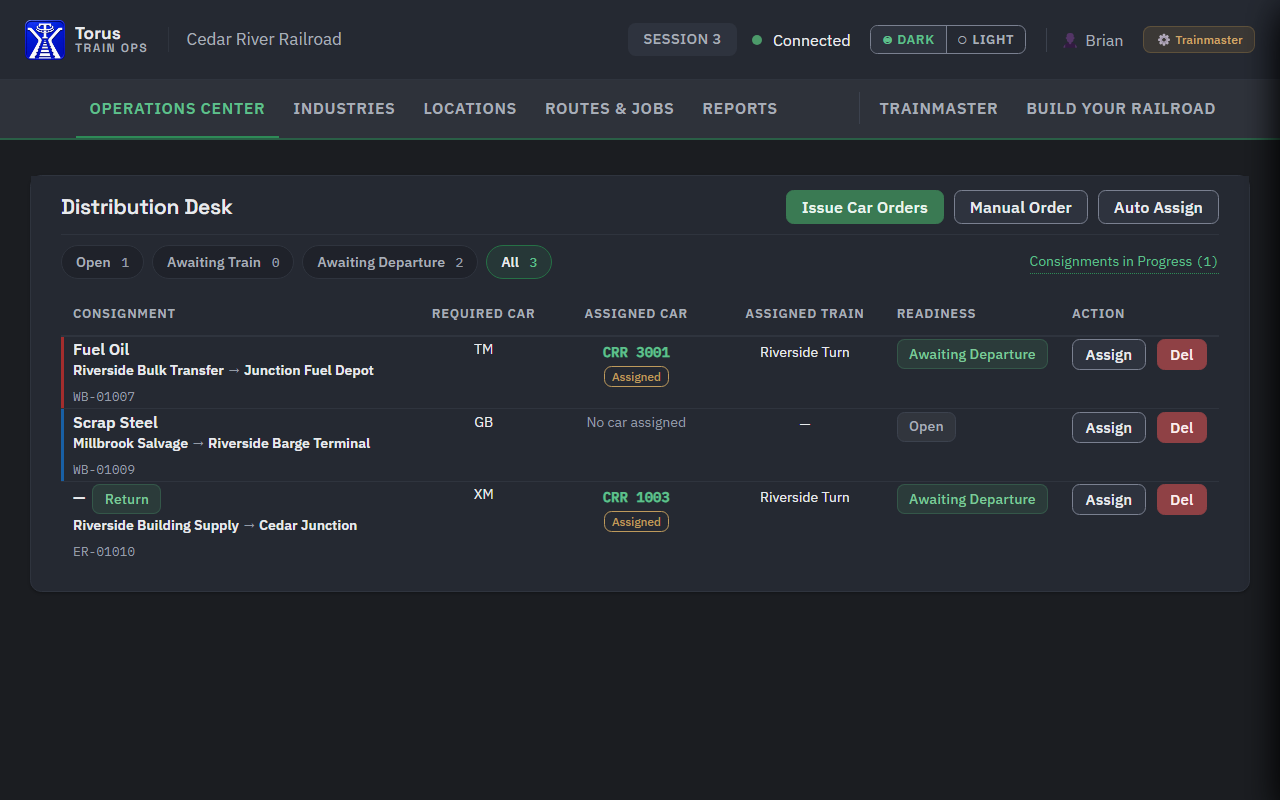This screenshot has width=1280, height=800.
Task: Click the Trainmaster role badge
Action: click(x=1199, y=40)
